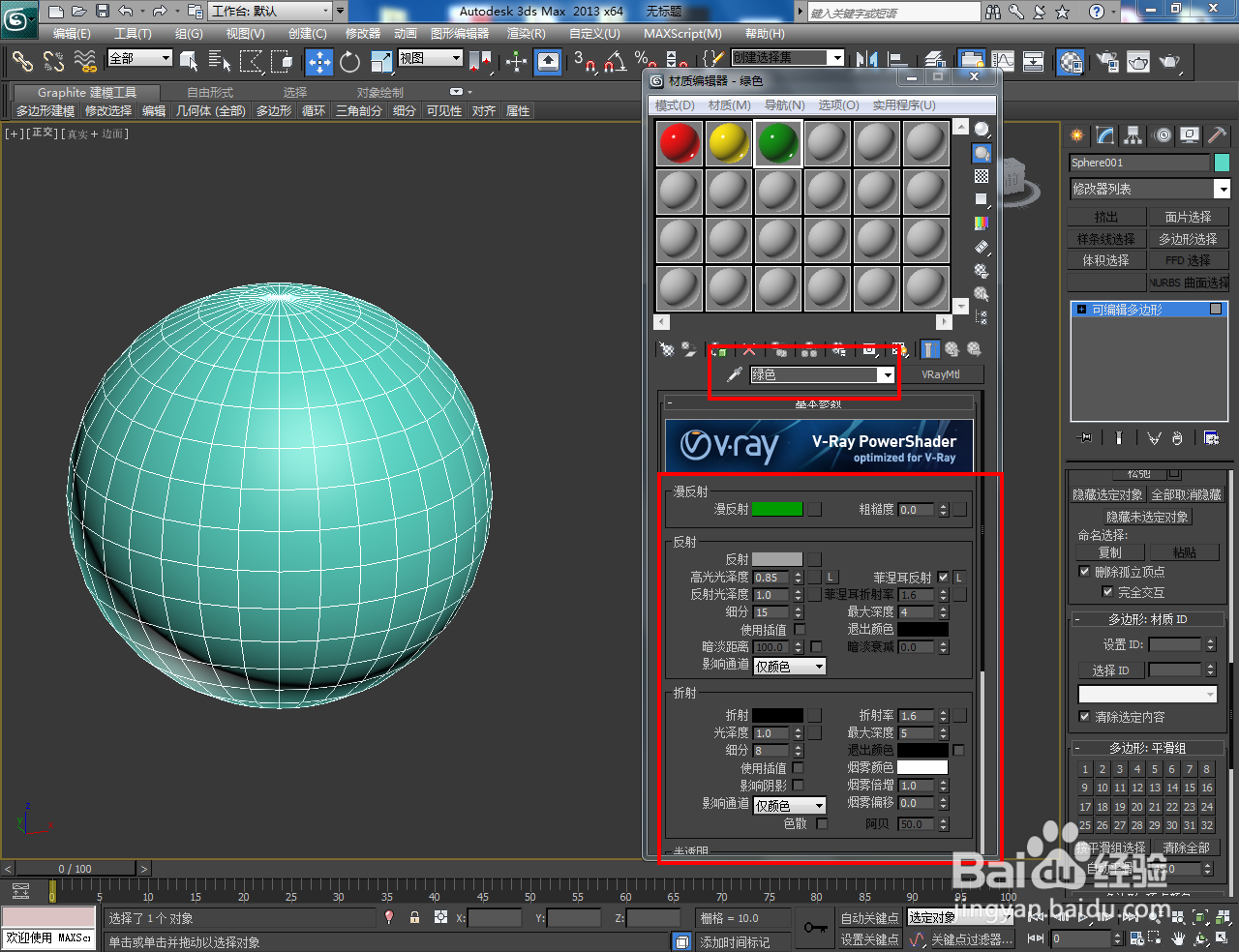Click Assign Material to Selection icon
Viewport: 1239px width, 952px height.
coord(717,349)
